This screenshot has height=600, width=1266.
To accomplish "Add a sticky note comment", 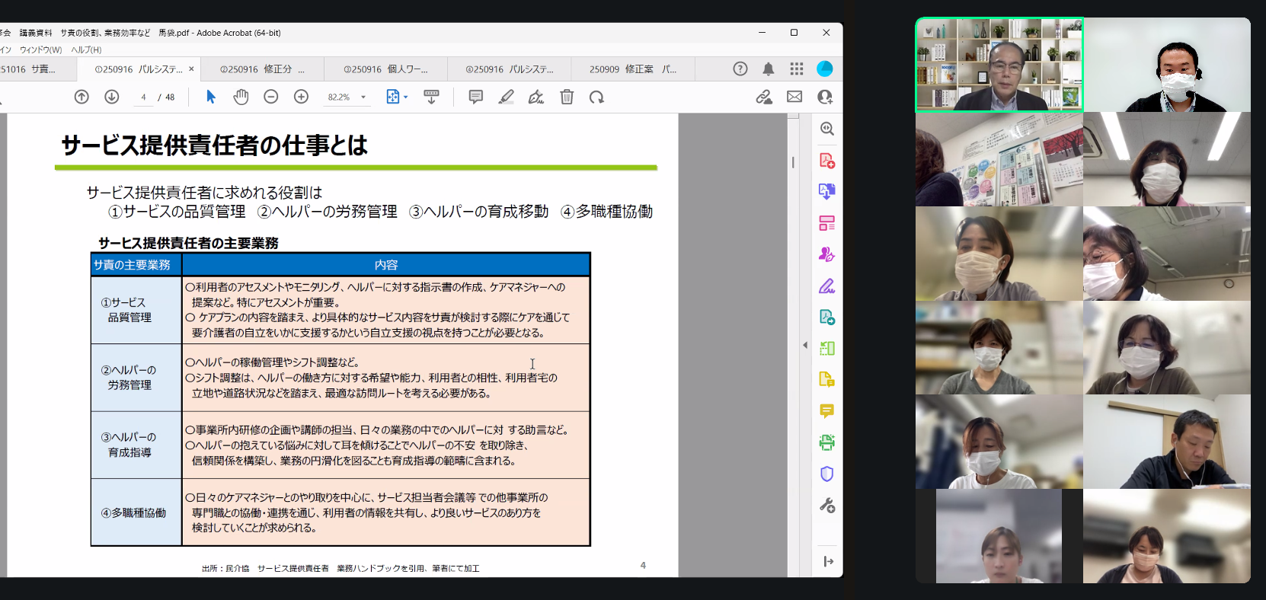I will point(476,97).
